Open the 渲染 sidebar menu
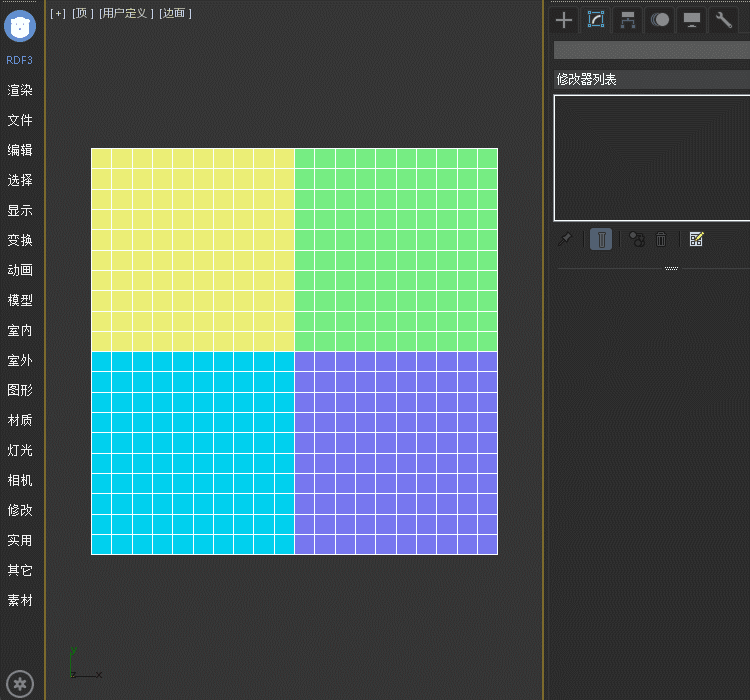Viewport: 750px width, 700px height. coord(20,90)
